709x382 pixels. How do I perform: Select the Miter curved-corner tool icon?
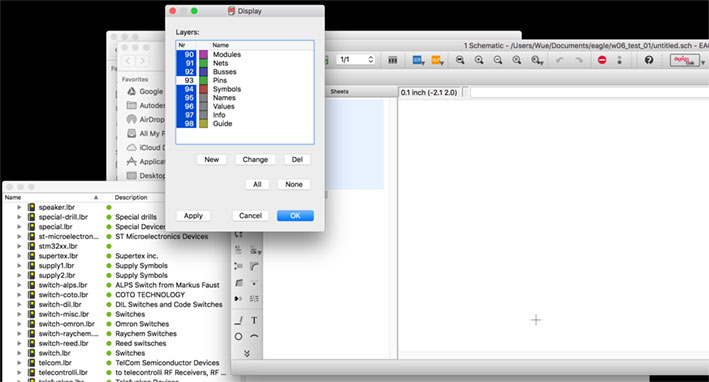[x=254, y=267]
